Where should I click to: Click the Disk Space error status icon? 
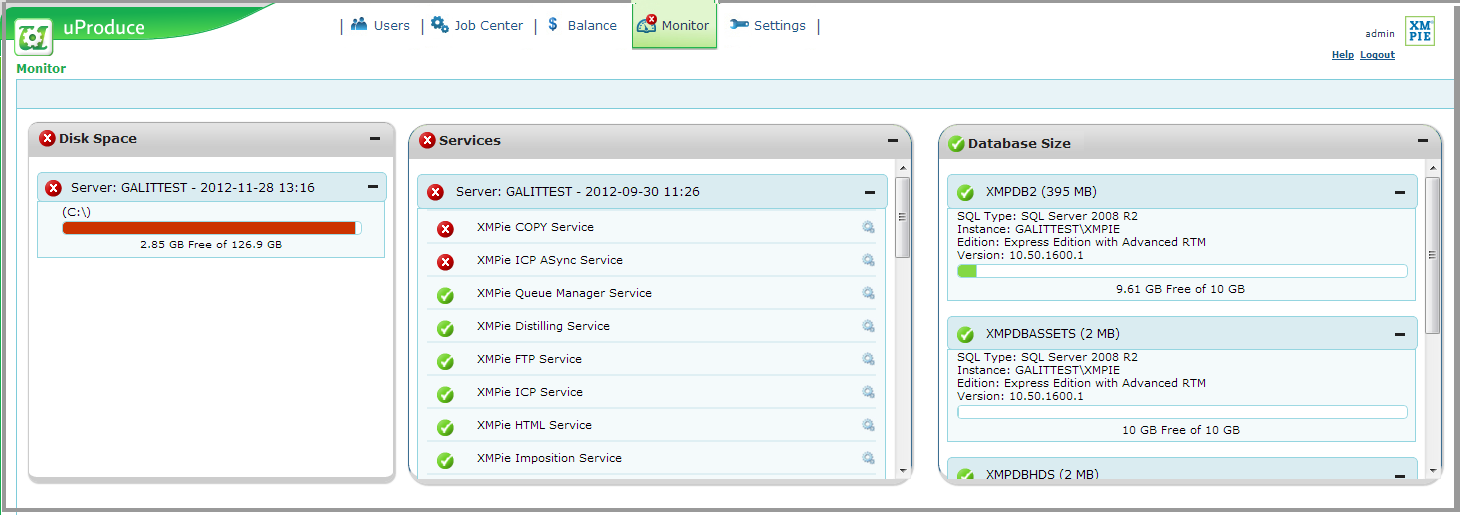tap(47, 138)
